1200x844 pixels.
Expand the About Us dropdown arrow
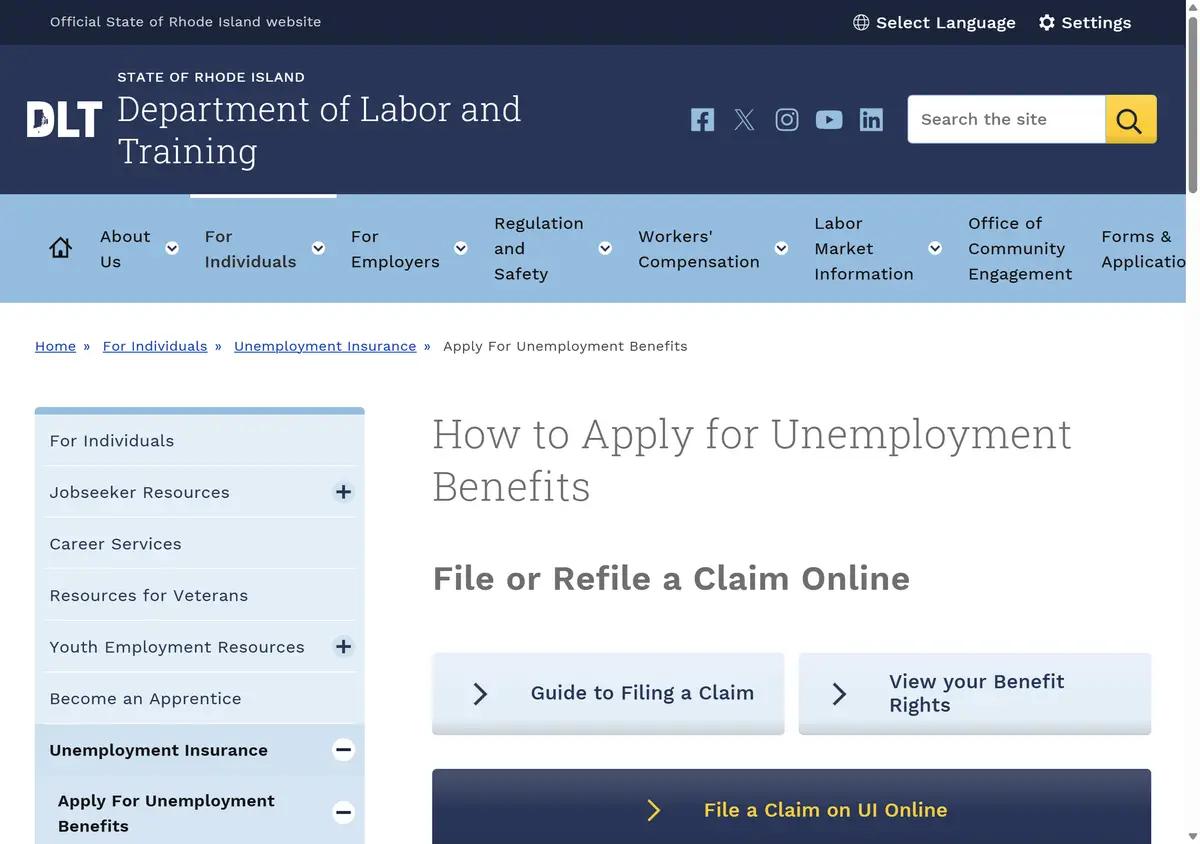[172, 248]
